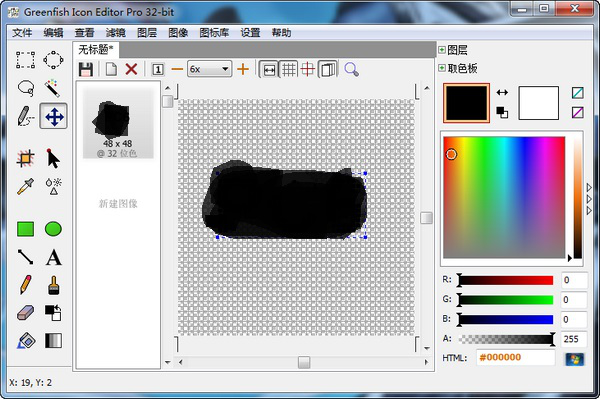Open the 图层 menu in menu bar
Screen dimensions: 600x399
pos(147,33)
